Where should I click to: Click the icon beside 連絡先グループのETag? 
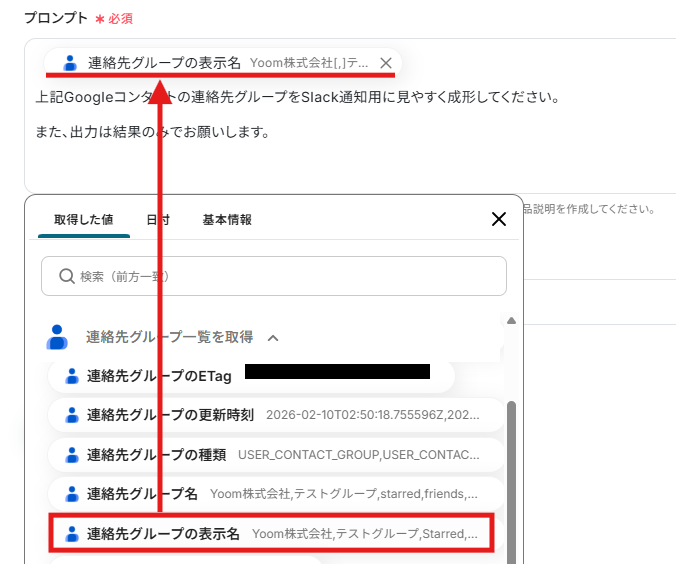click(72, 376)
